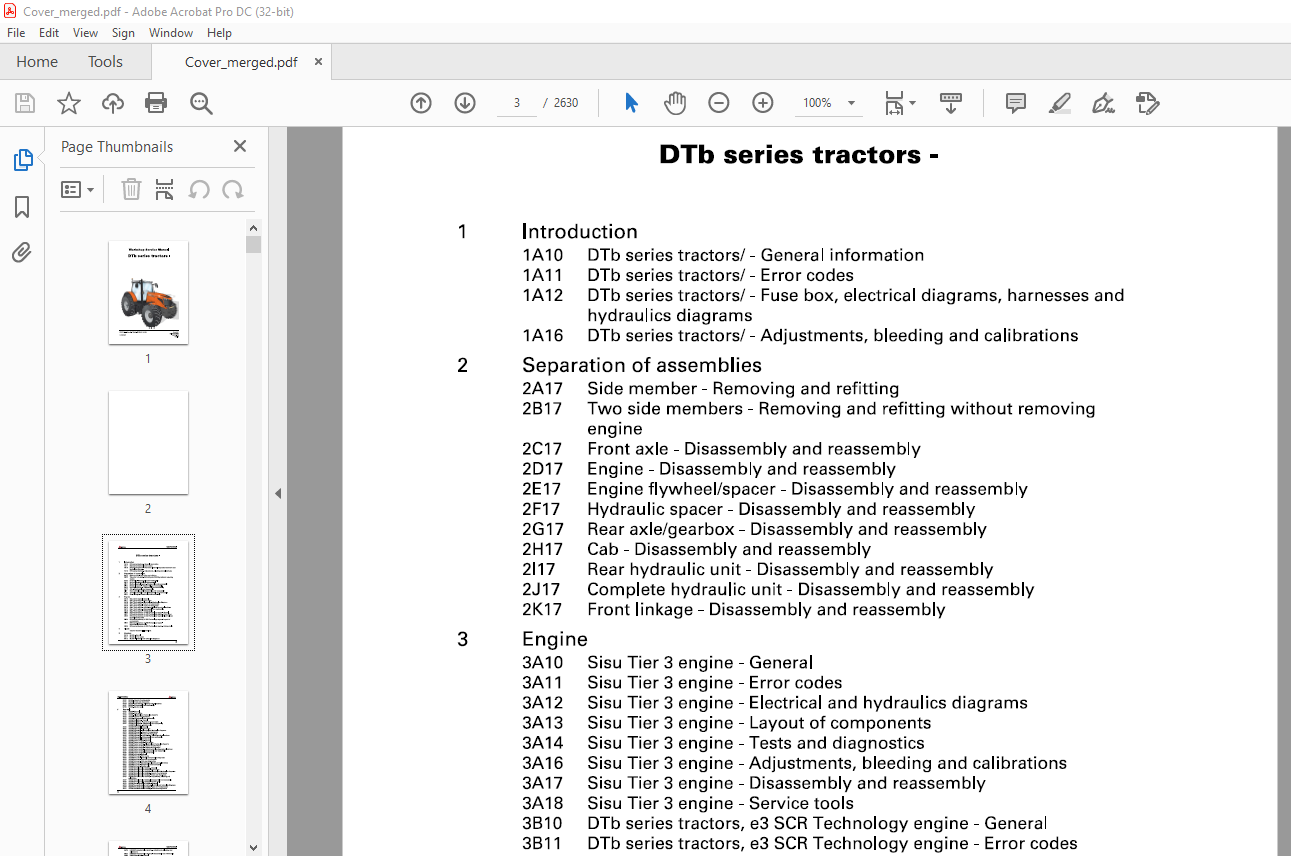1291x856 pixels.
Task: Zoom in with the plus icon
Action: pos(763,103)
